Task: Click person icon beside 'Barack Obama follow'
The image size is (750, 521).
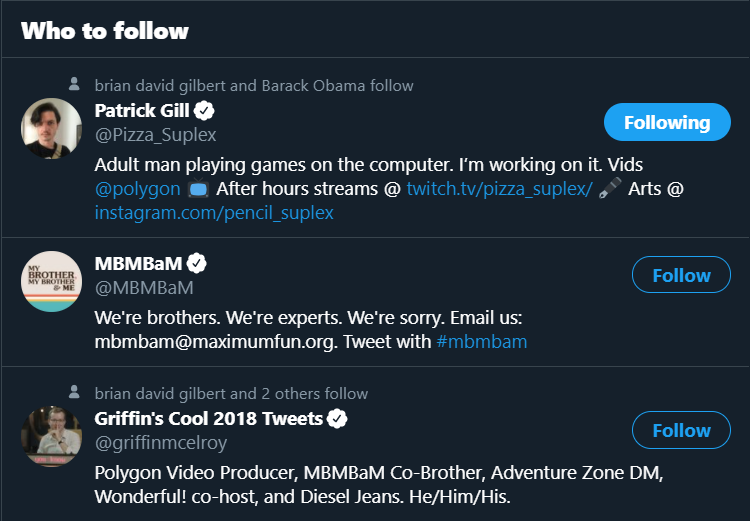Action: coord(74,85)
